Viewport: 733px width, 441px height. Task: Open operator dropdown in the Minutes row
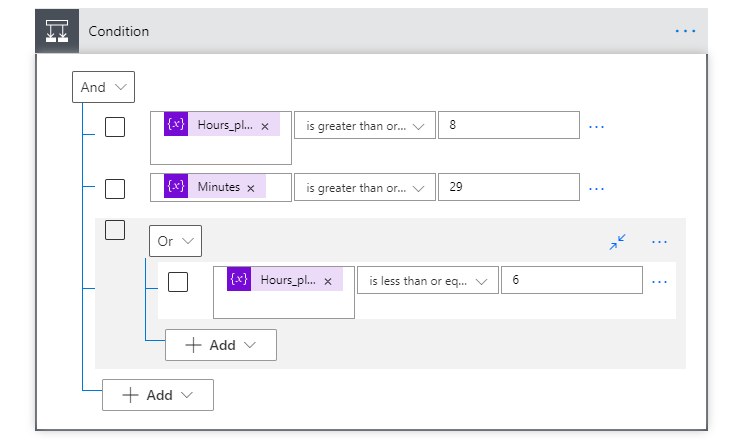coord(365,188)
